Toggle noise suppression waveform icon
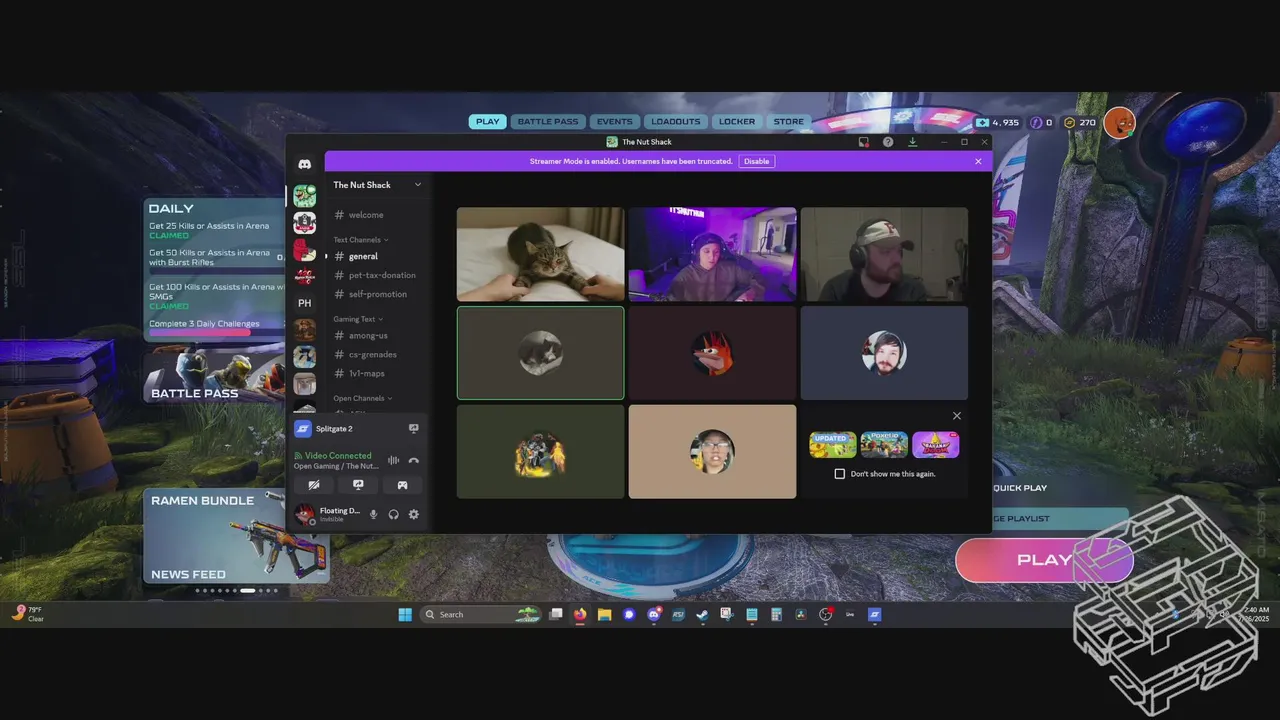Screen dimensions: 1280x720 (x=393, y=460)
